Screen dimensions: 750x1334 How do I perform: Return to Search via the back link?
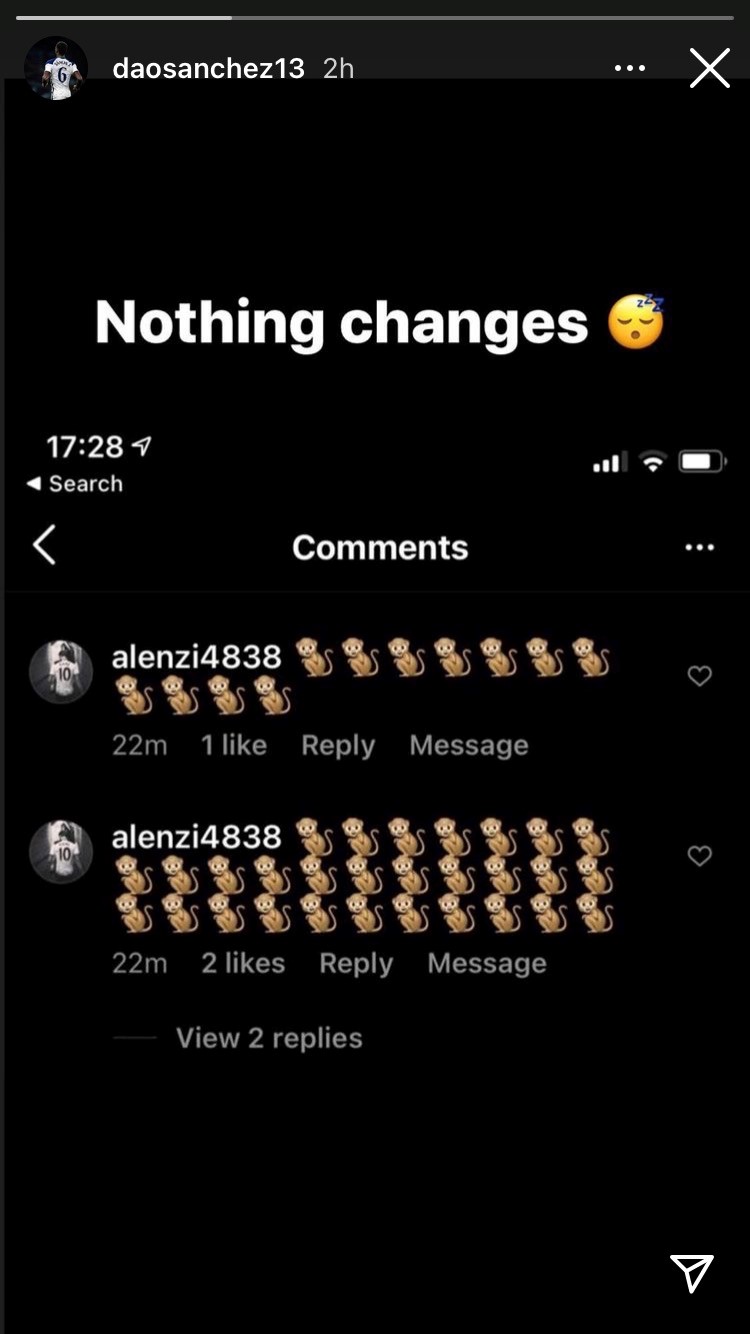(74, 484)
